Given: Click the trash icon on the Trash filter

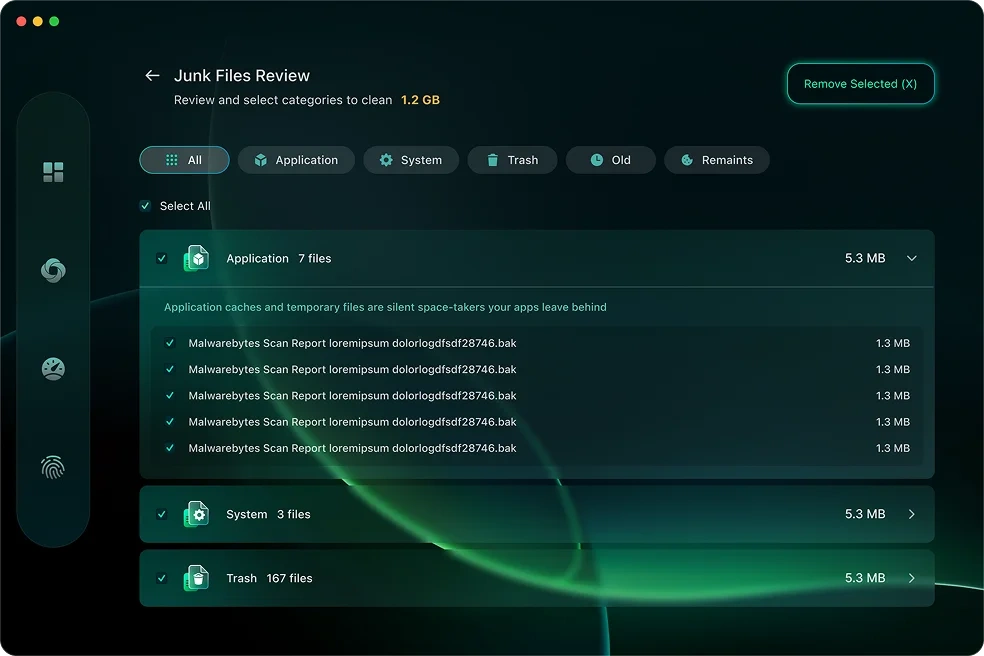Looking at the screenshot, I should [491, 160].
